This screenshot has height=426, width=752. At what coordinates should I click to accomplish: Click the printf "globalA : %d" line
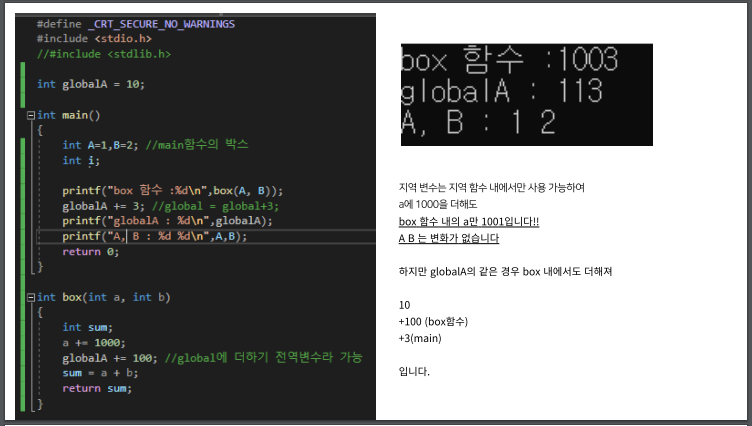pyautogui.click(x=167, y=221)
